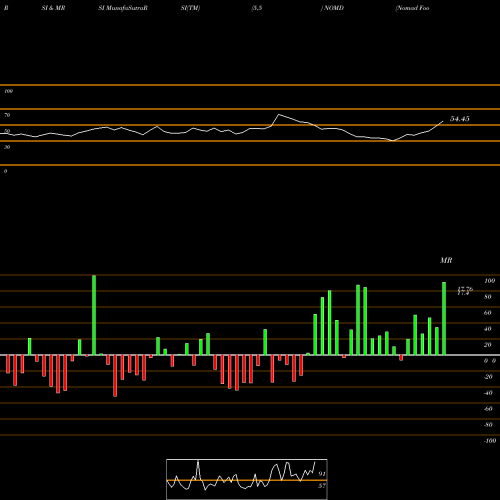
Task: Click the MR axis label 60
Action: (x=488, y=313)
